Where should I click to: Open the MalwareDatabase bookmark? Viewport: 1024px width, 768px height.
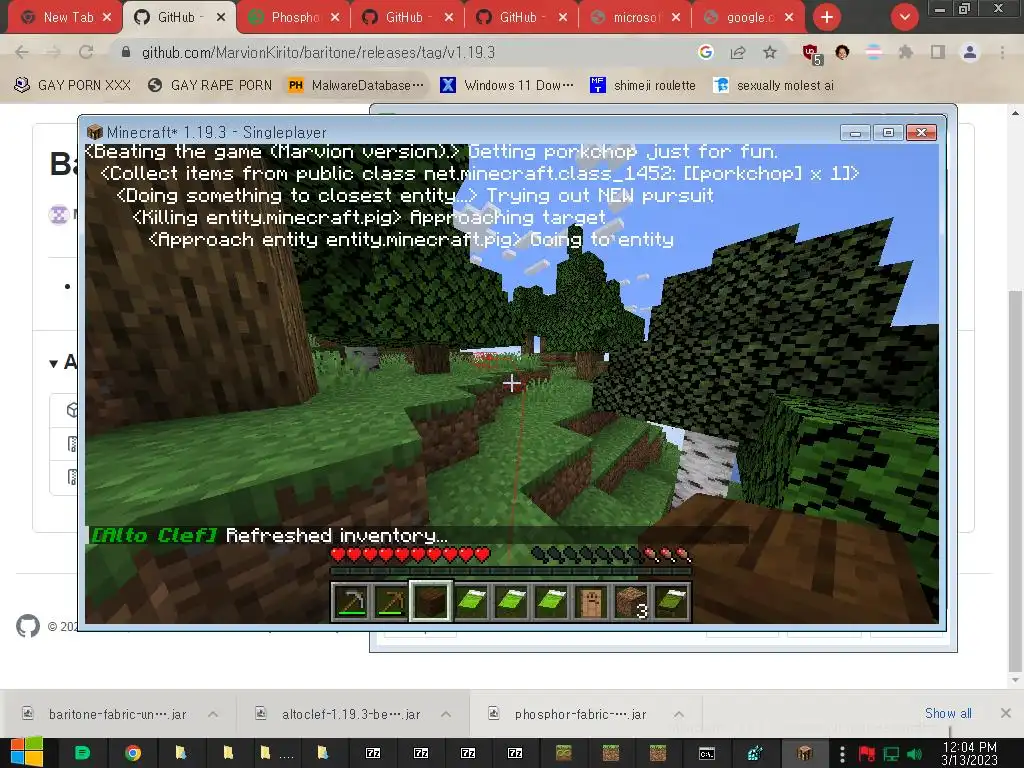356,85
